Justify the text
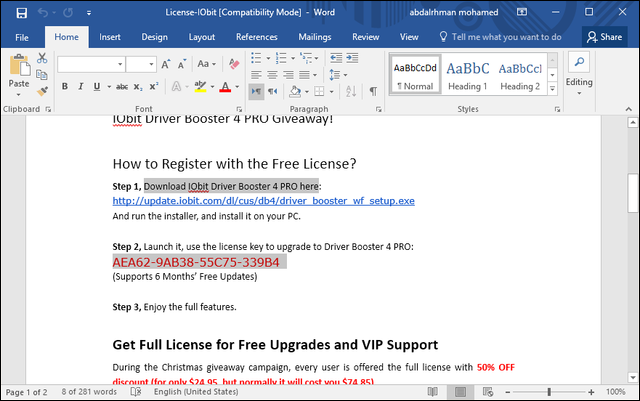Screen dimensions: 640x401 coord(304,75)
